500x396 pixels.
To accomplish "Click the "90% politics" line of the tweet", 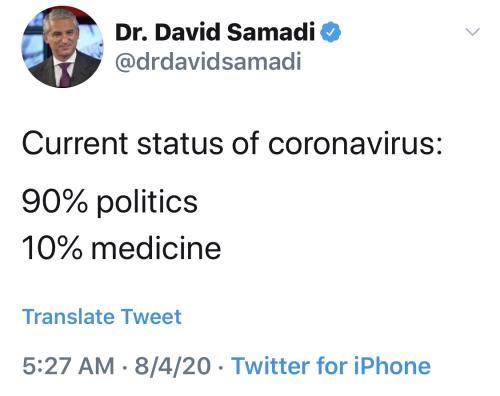I will 110,202.
